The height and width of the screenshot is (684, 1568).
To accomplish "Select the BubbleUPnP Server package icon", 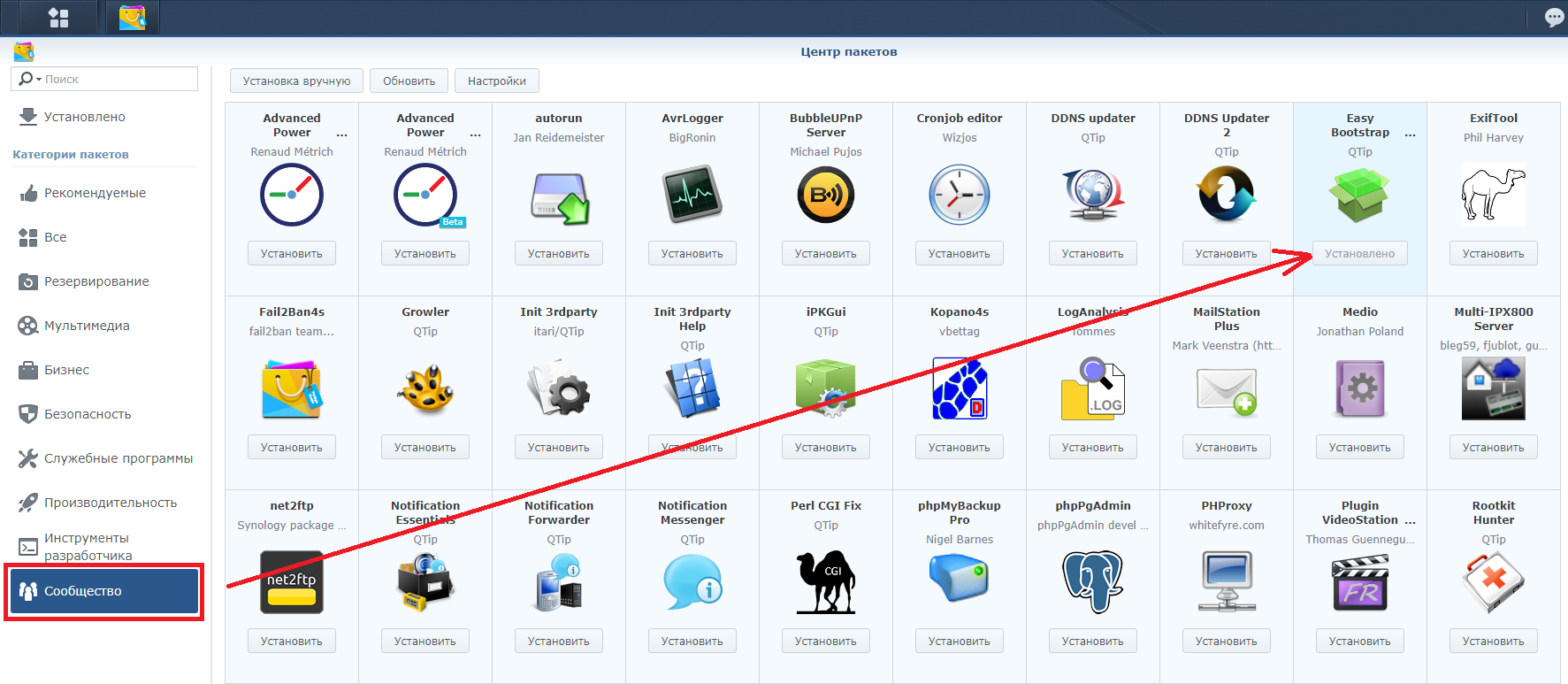I will pyautogui.click(x=826, y=196).
